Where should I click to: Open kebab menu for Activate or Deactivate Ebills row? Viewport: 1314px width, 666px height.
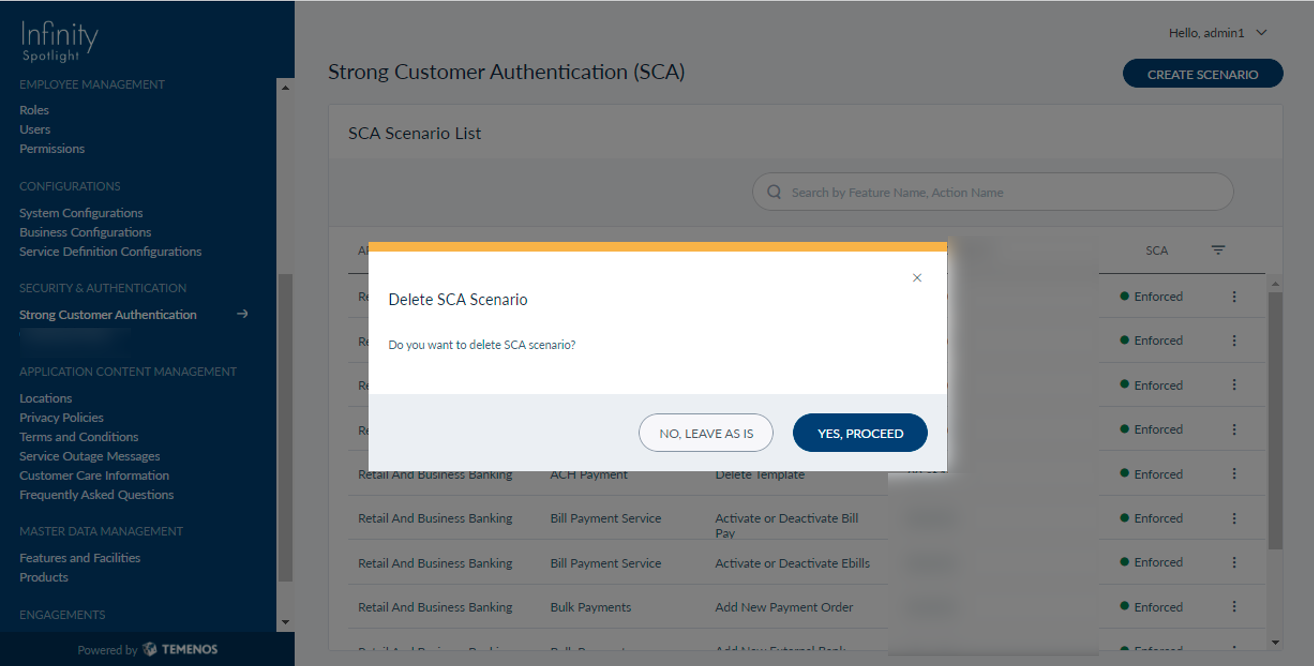[x=1234, y=563]
